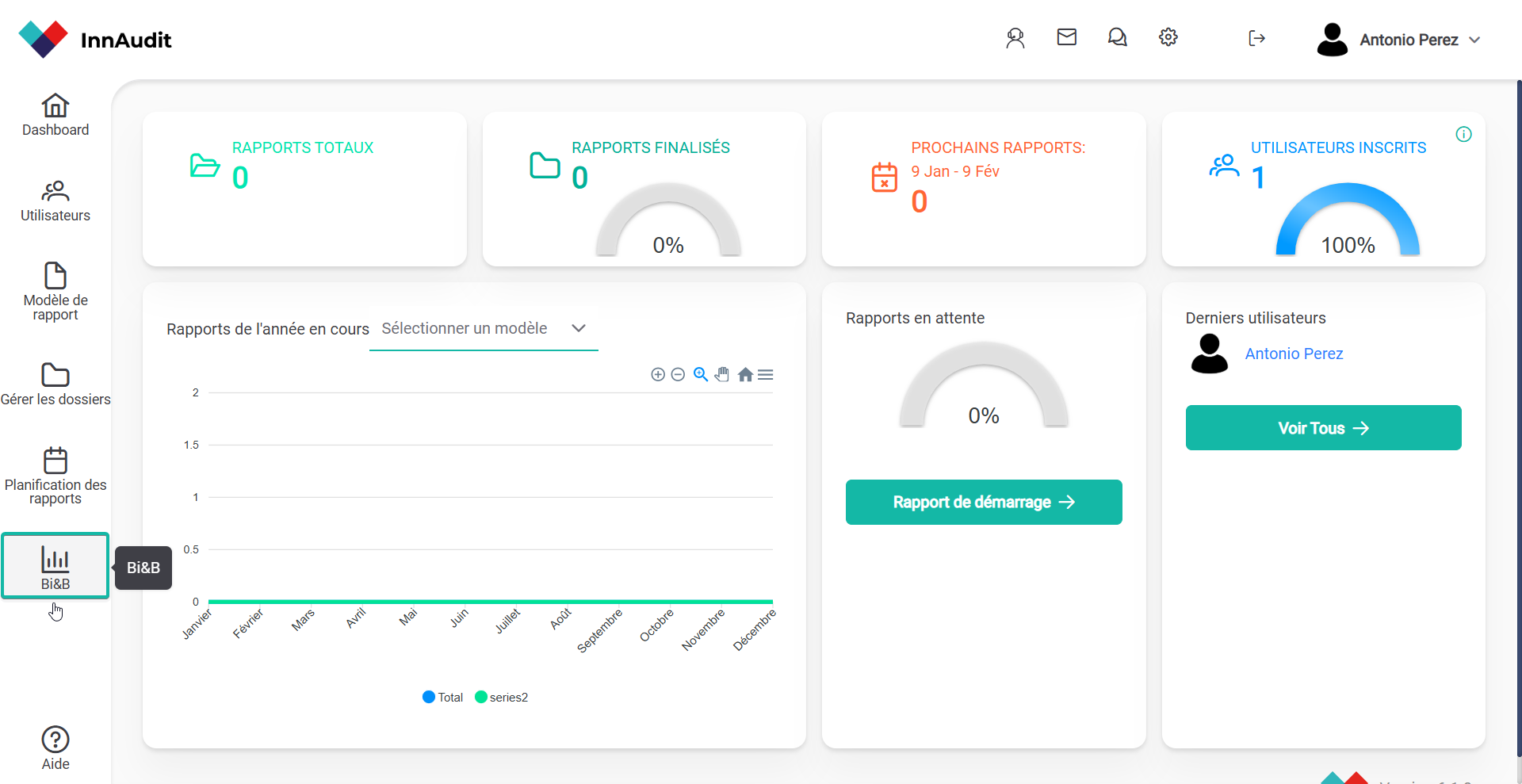Open the mail envelope icon
The height and width of the screenshot is (784, 1522).
click(1066, 37)
